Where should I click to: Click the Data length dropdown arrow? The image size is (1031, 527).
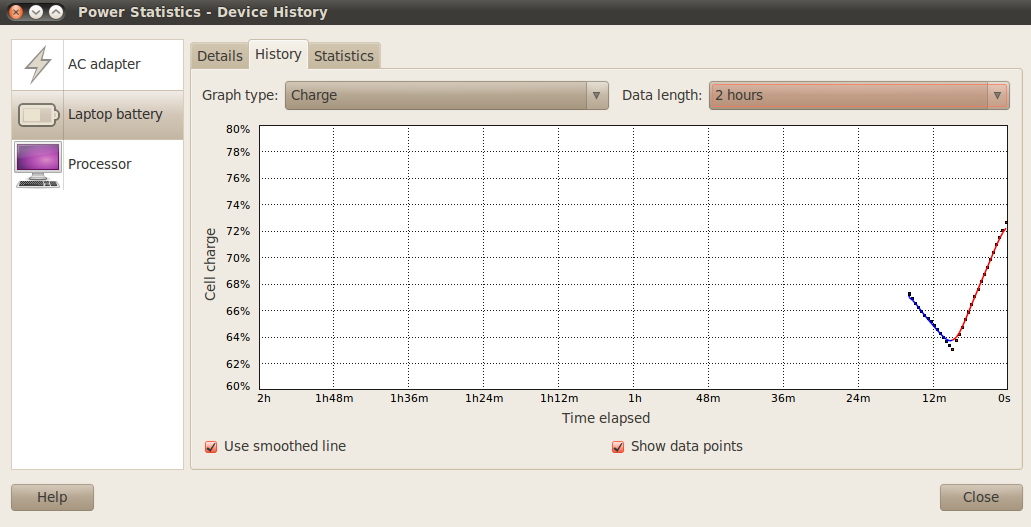pyautogui.click(x=997, y=95)
